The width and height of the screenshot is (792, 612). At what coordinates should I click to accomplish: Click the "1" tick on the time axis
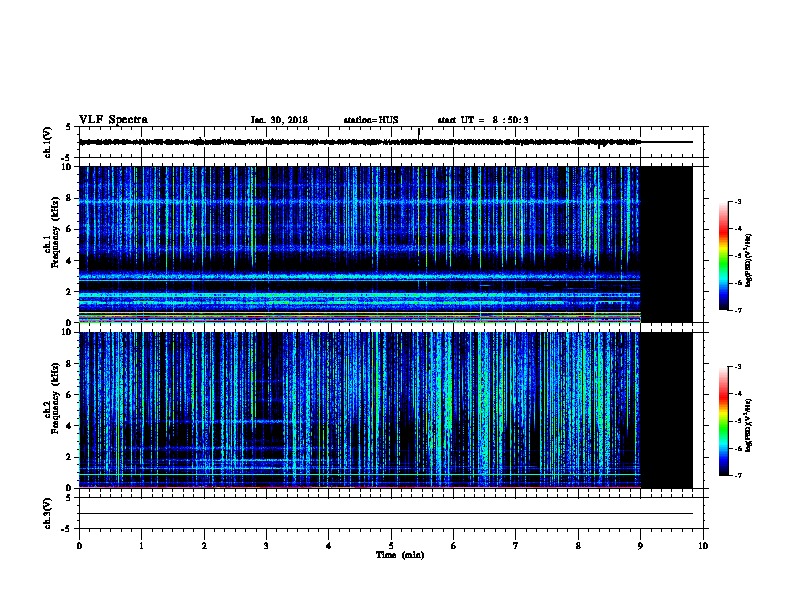[141, 546]
